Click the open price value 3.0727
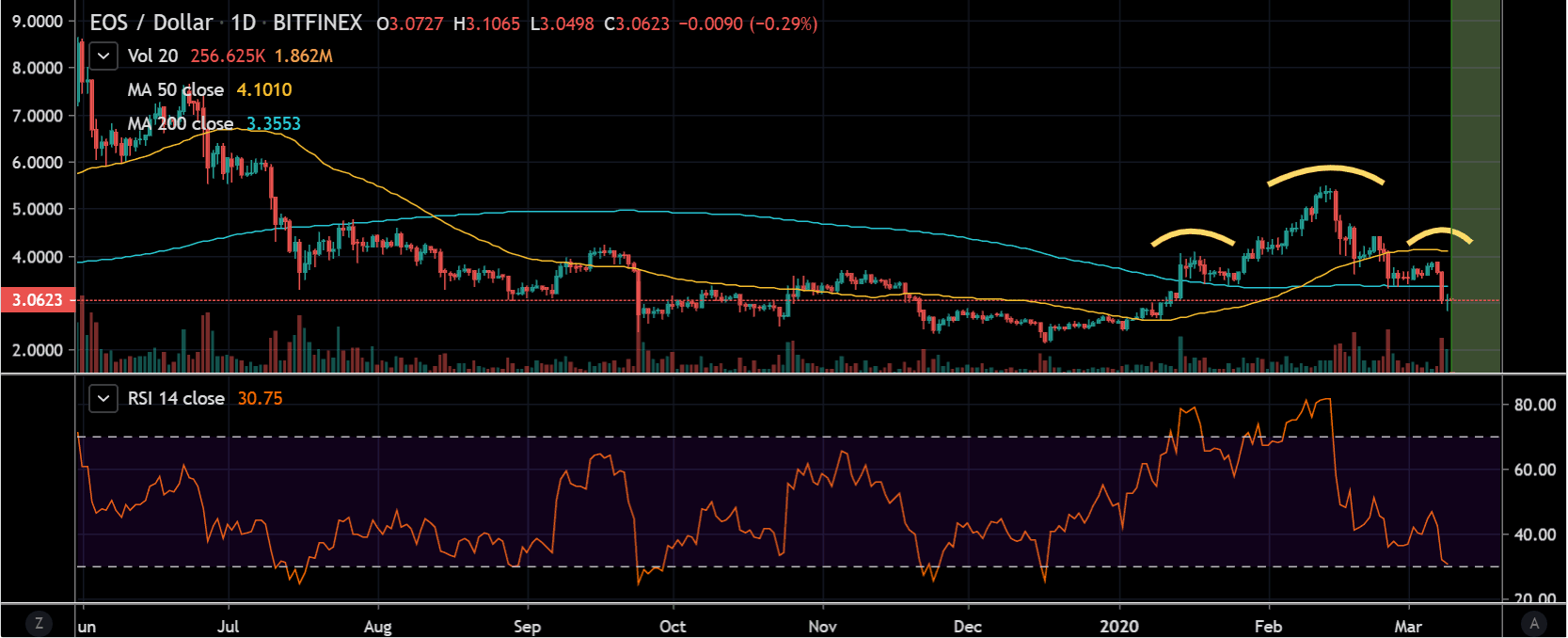Viewport: 1568px width, 638px height. point(416,24)
